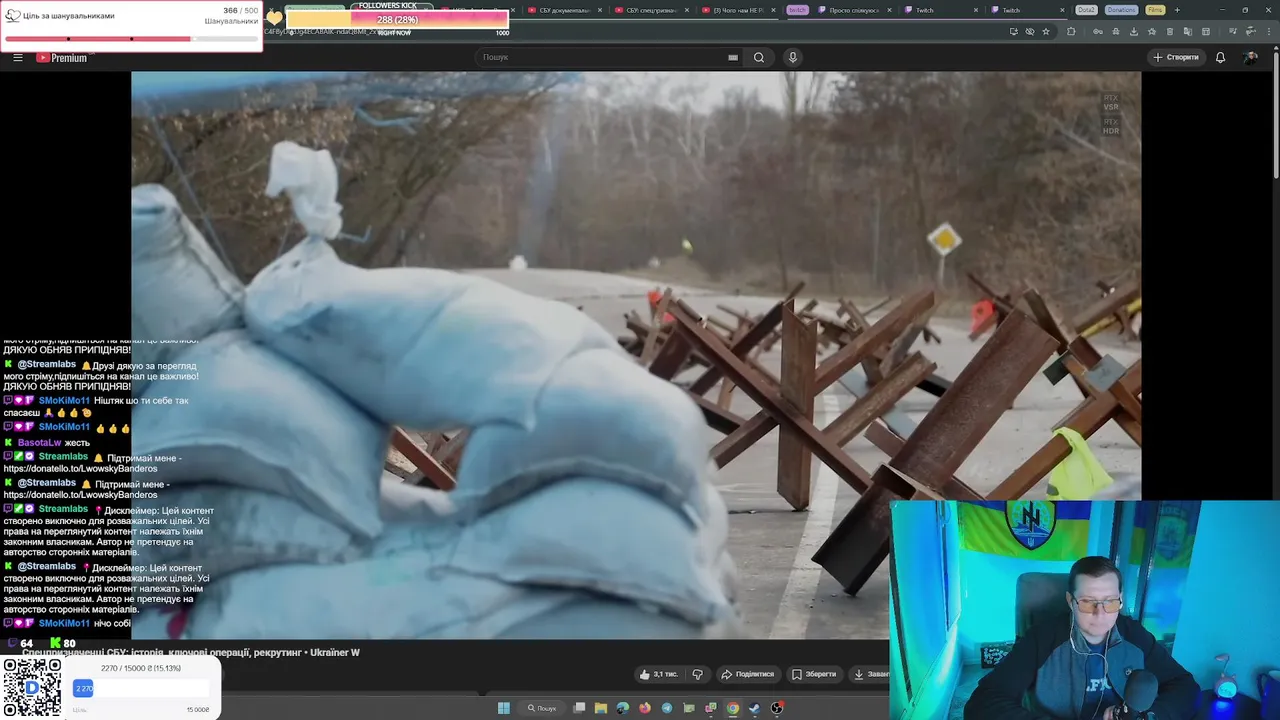This screenshot has height=720, width=1280.
Task: Like the video with thumbs-up 3,1 тис.
Action: click(x=659, y=674)
